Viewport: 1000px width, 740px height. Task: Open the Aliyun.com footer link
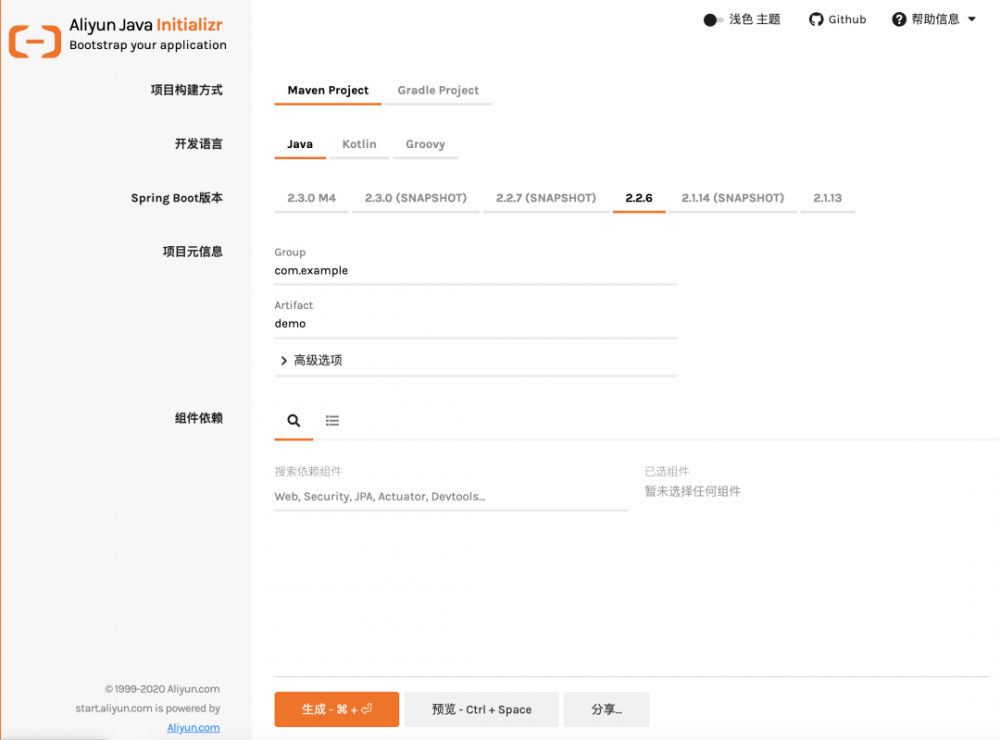192,727
